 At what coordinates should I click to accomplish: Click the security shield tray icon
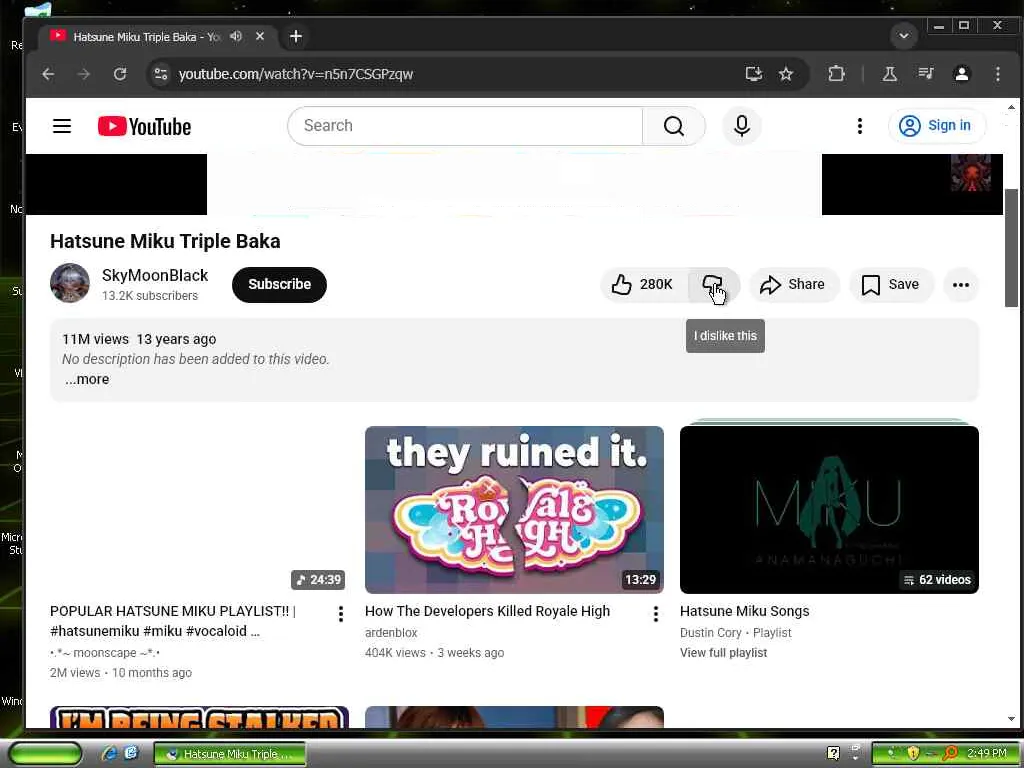point(913,753)
